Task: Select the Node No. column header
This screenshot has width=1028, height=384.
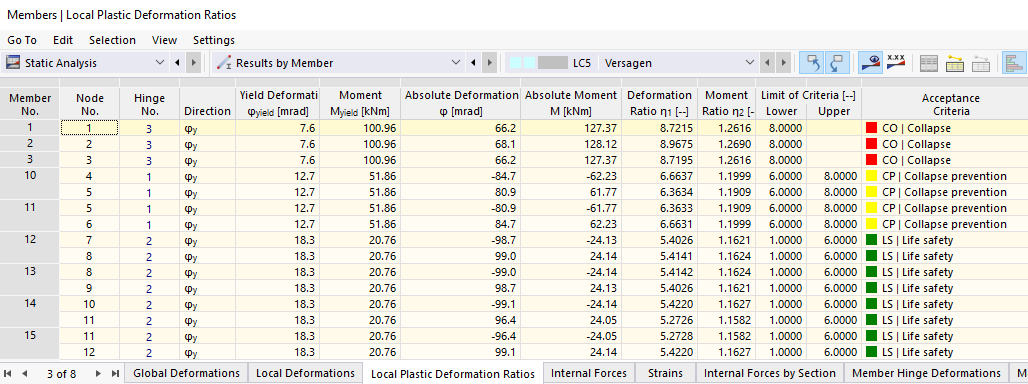Action: click(90, 104)
